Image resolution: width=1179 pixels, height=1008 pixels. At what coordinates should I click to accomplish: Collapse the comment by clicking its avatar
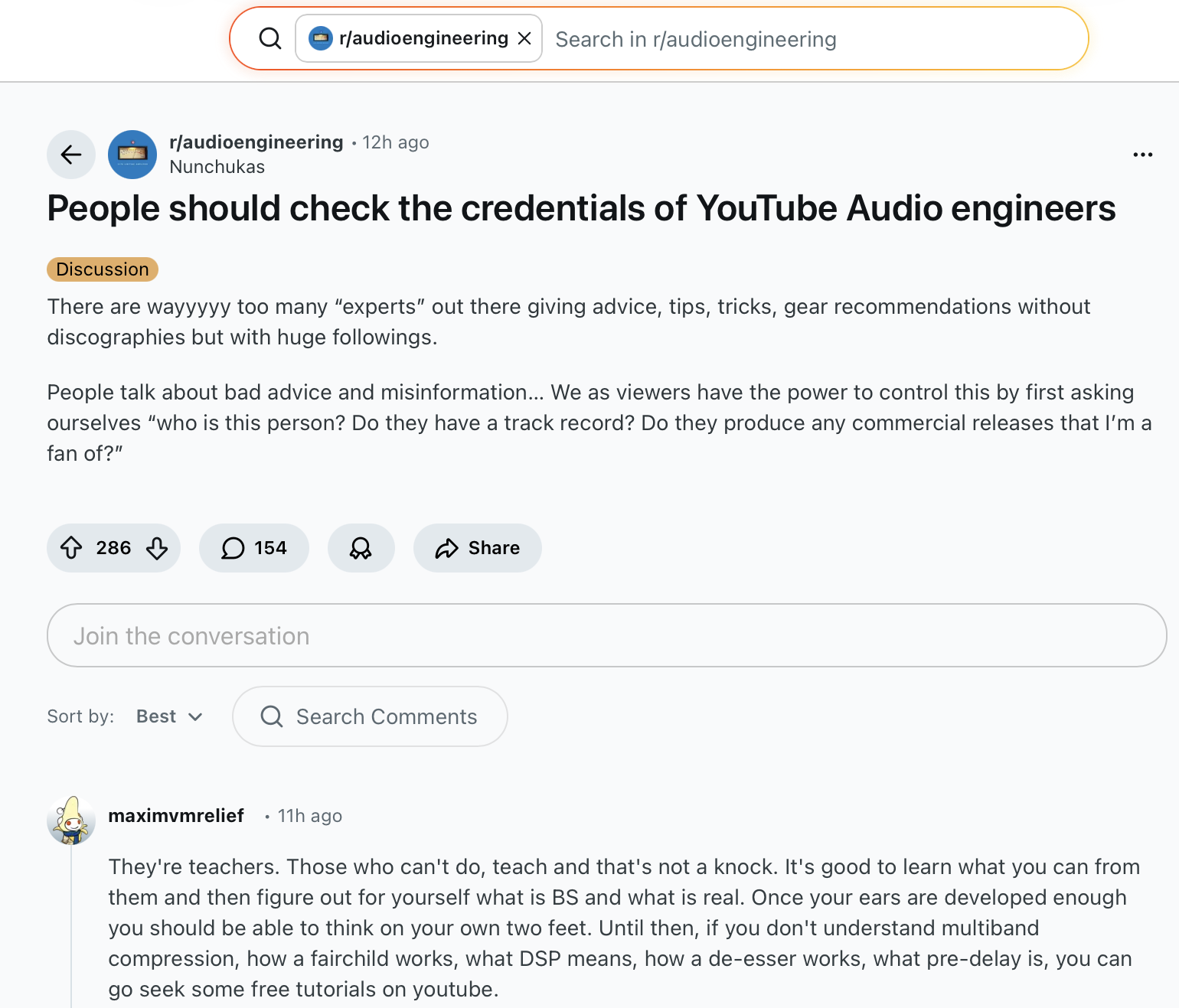(71, 820)
